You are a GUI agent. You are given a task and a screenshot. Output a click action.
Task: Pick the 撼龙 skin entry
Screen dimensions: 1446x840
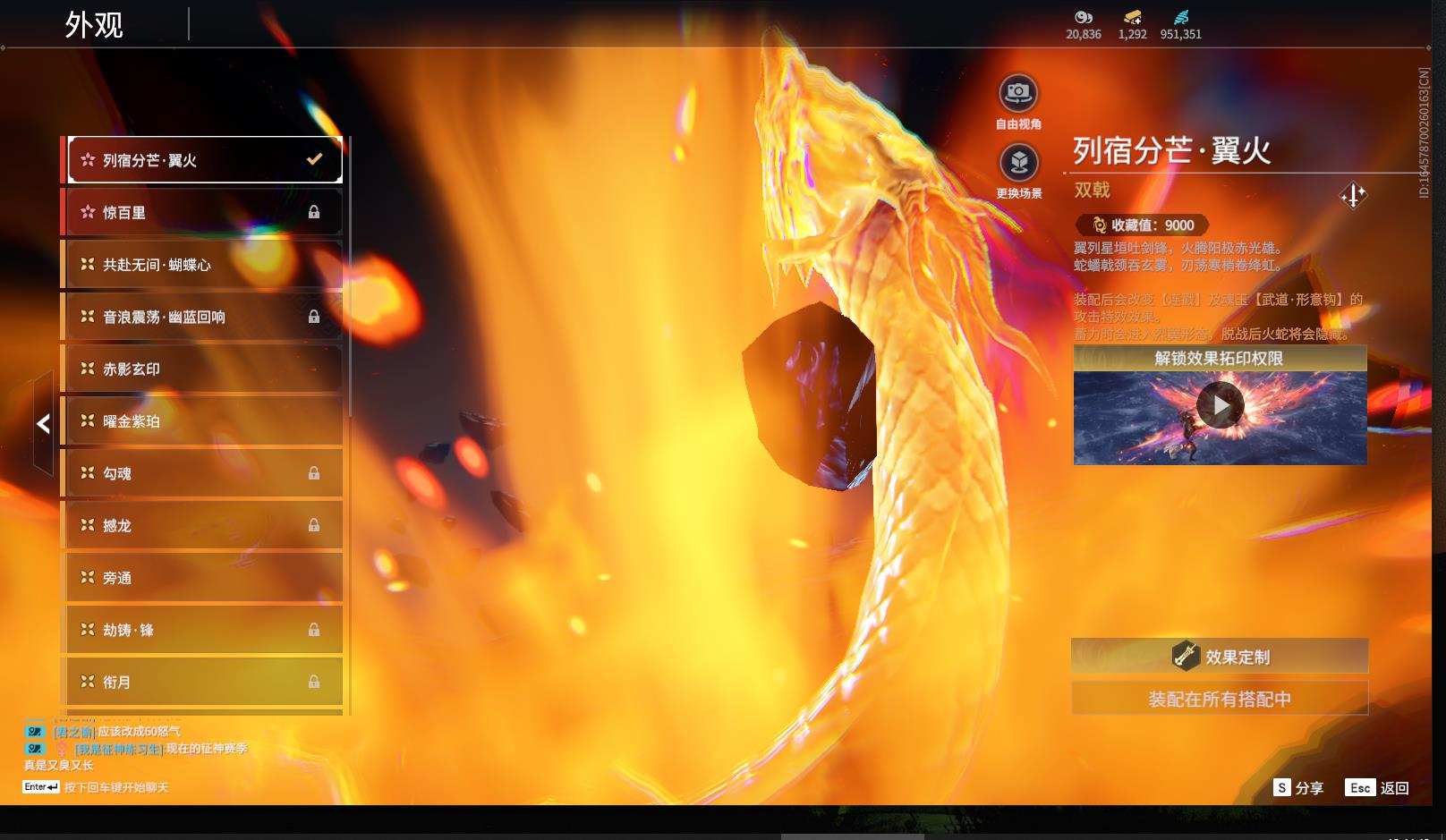click(x=204, y=525)
